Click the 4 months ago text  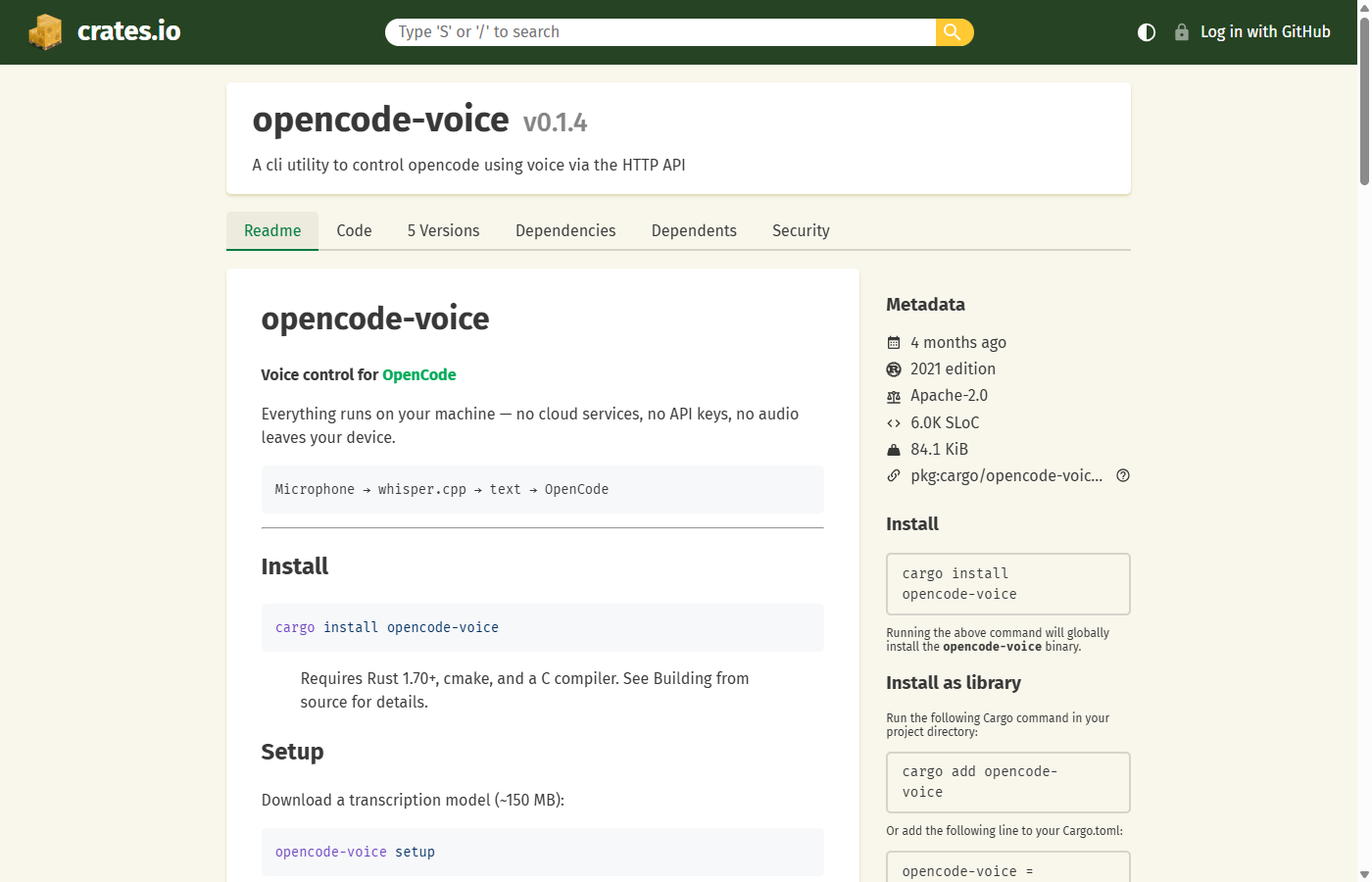click(x=958, y=343)
